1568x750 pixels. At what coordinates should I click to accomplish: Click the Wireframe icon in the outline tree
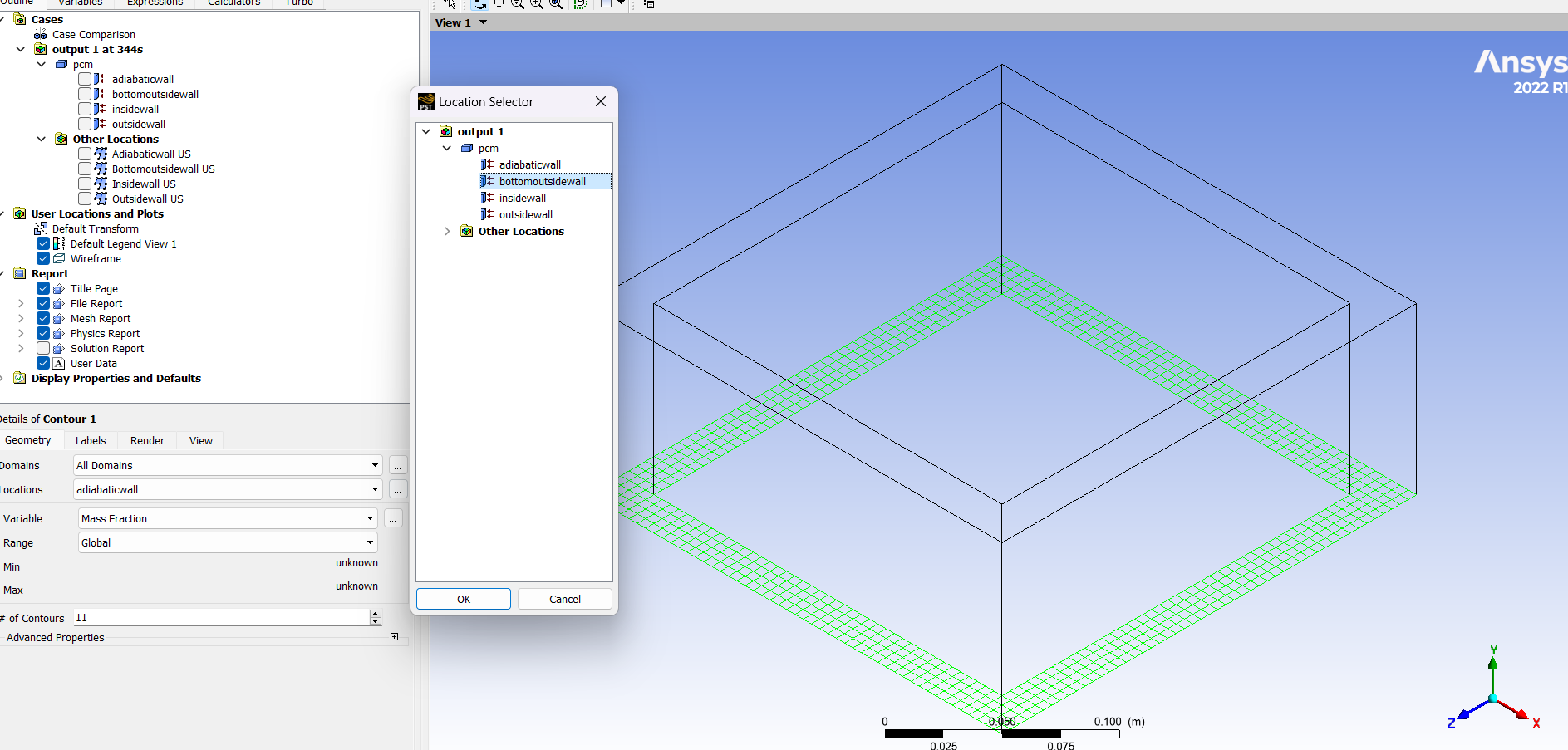coord(59,259)
